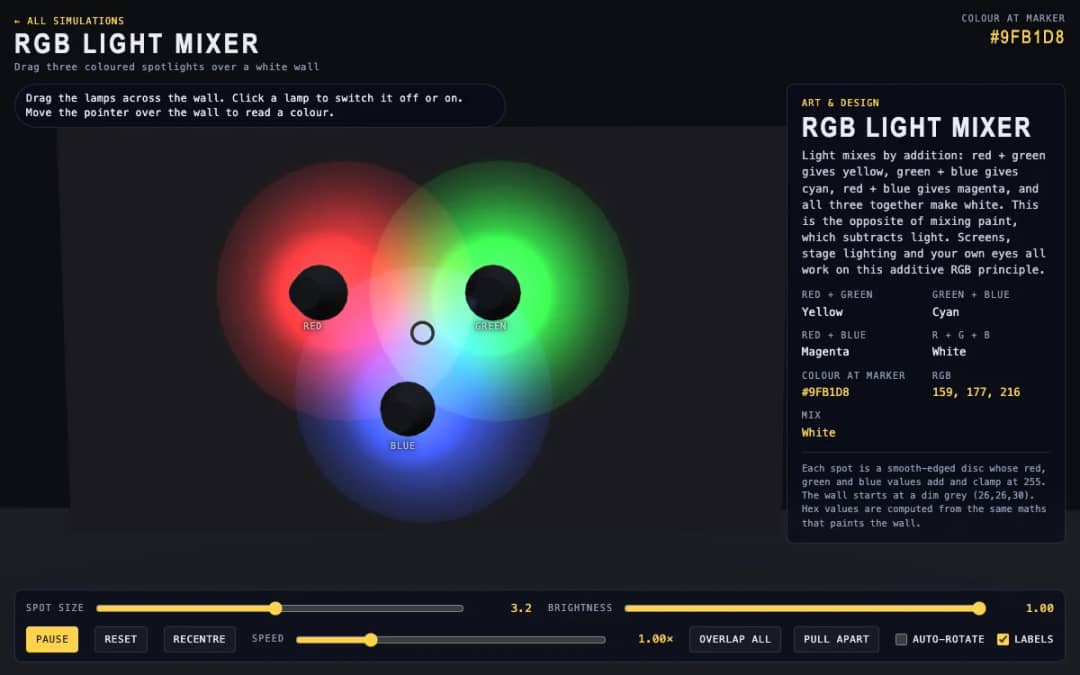Click the RGB value 159, 177, 216
Screen dimensions: 1080x675
[x=976, y=392]
